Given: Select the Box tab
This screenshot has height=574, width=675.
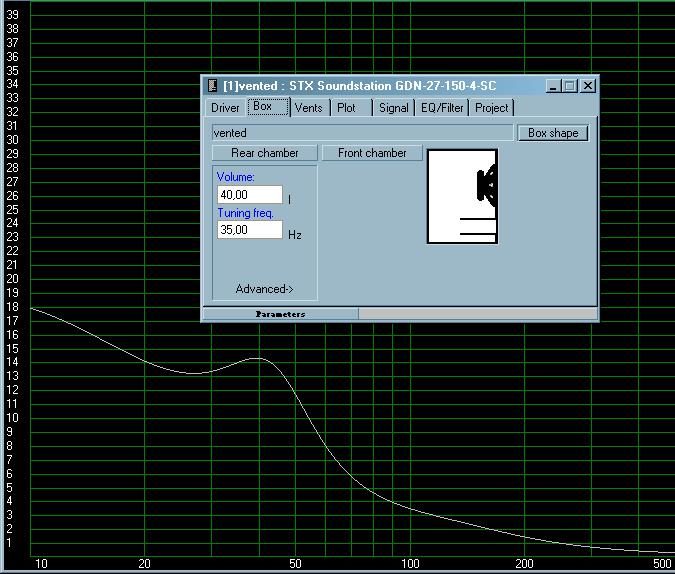Looking at the screenshot, I should point(264,107).
